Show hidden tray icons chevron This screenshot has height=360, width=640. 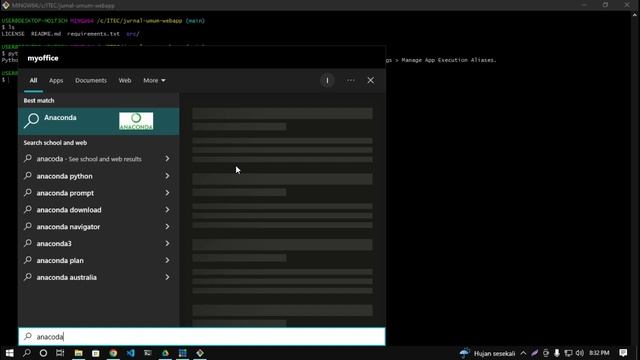point(523,353)
